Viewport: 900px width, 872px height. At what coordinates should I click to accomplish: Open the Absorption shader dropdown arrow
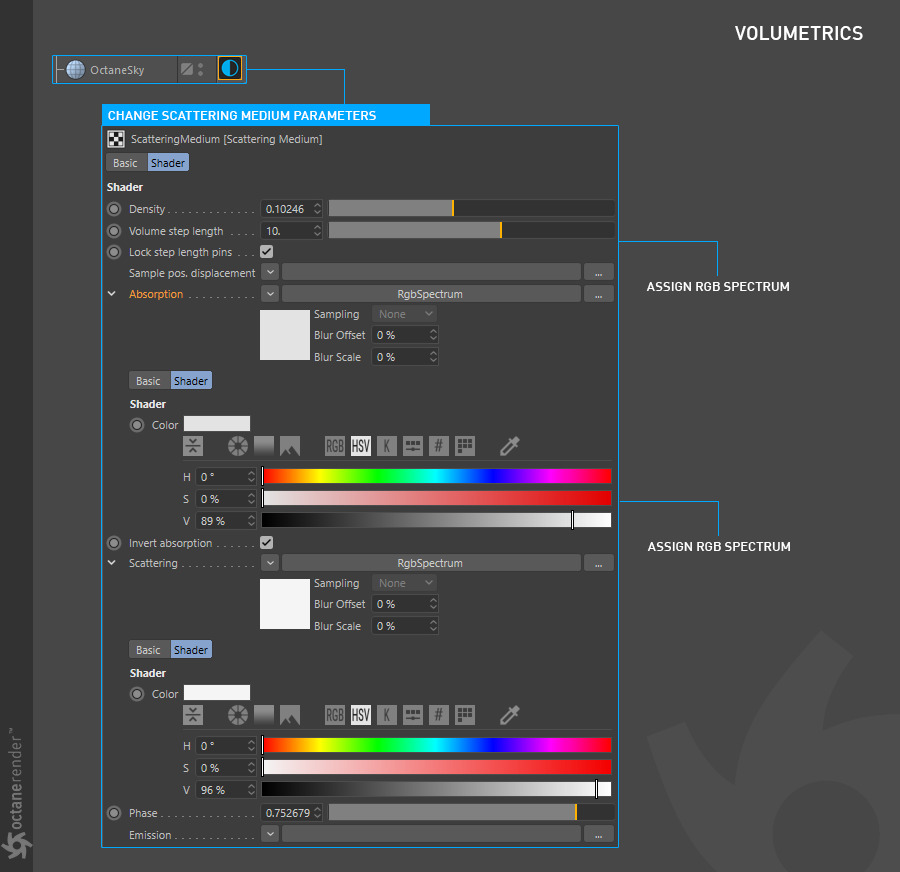point(270,294)
